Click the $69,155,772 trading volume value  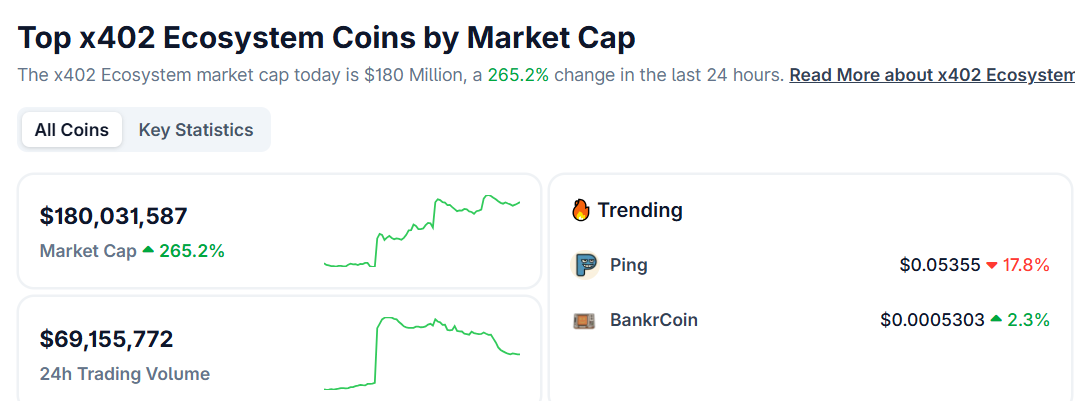click(107, 339)
